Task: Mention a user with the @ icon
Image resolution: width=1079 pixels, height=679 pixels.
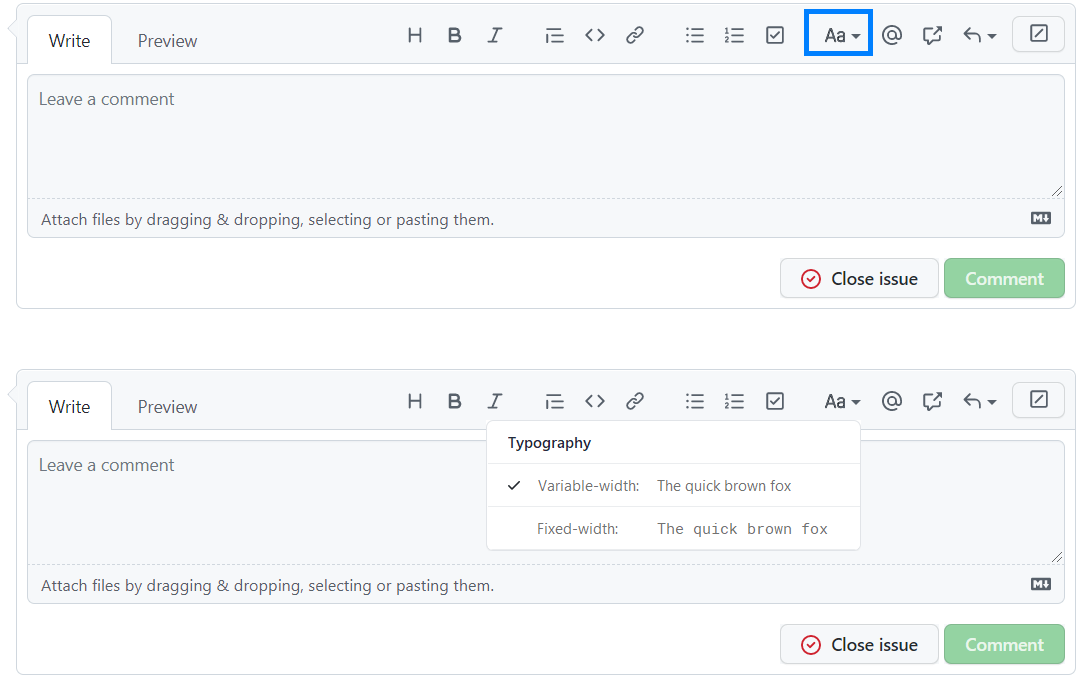Action: click(892, 34)
